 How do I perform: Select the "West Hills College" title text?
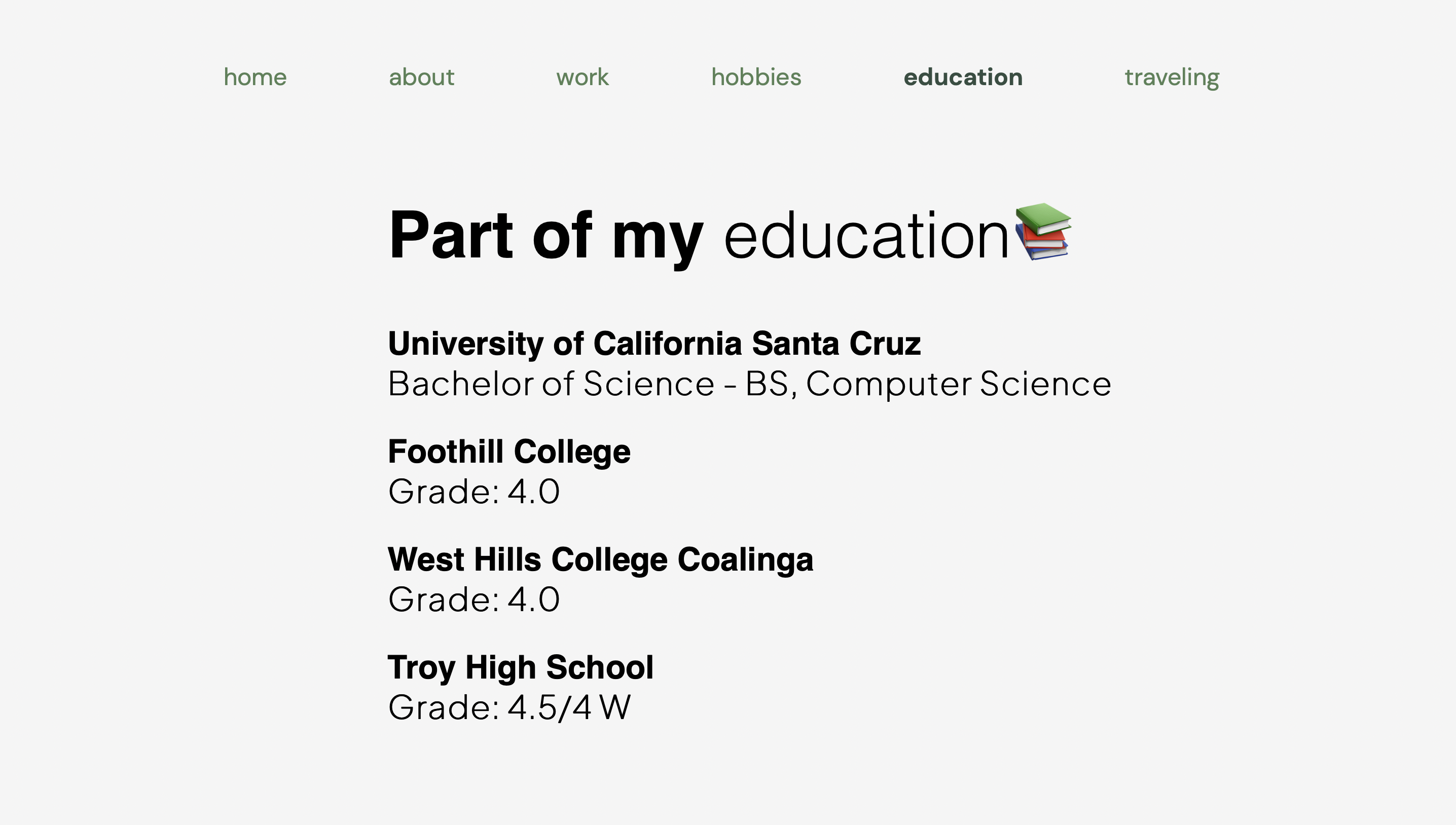[528, 559]
